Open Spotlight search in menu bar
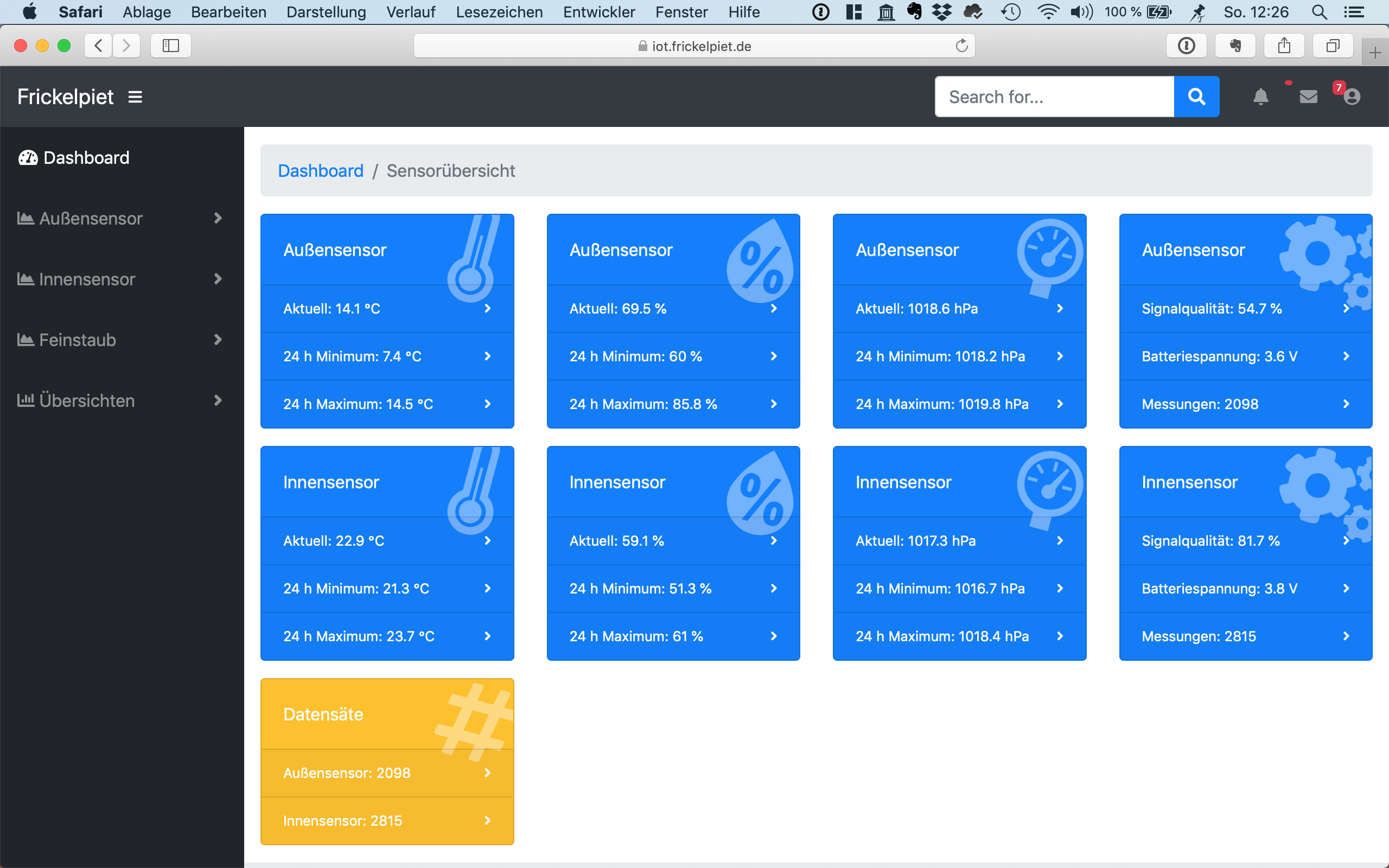The image size is (1389, 868). click(1319, 12)
